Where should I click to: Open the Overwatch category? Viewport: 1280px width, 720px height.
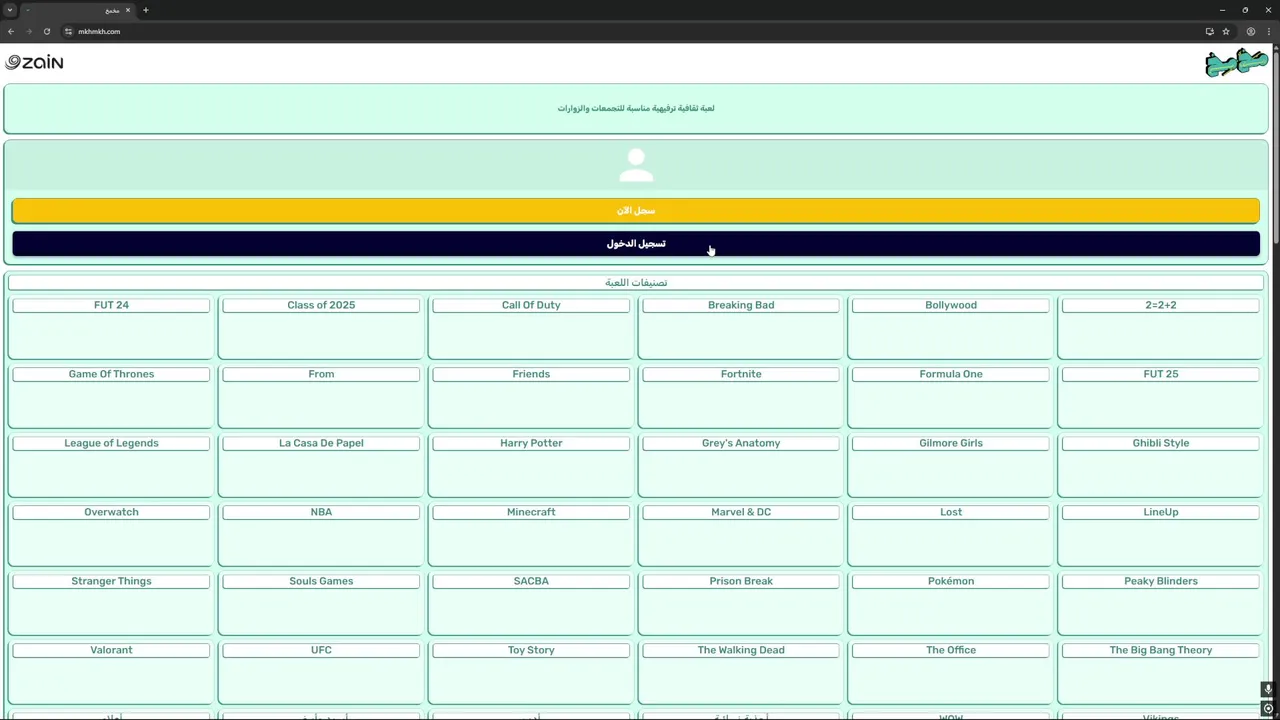pos(111,534)
